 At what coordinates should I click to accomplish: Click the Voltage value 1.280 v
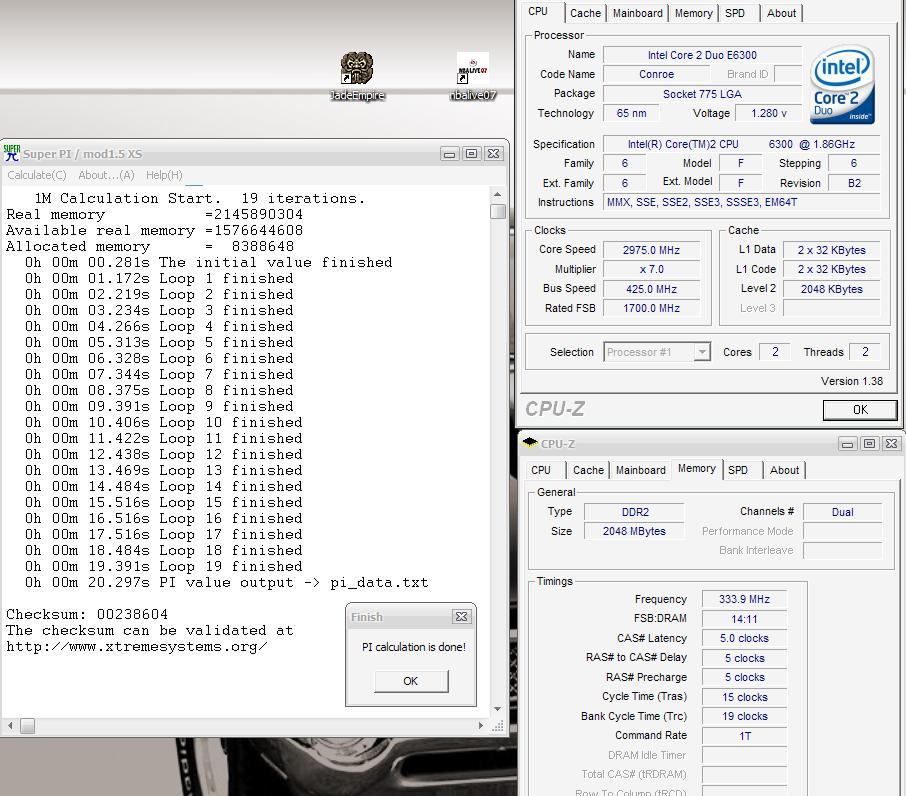pos(768,113)
